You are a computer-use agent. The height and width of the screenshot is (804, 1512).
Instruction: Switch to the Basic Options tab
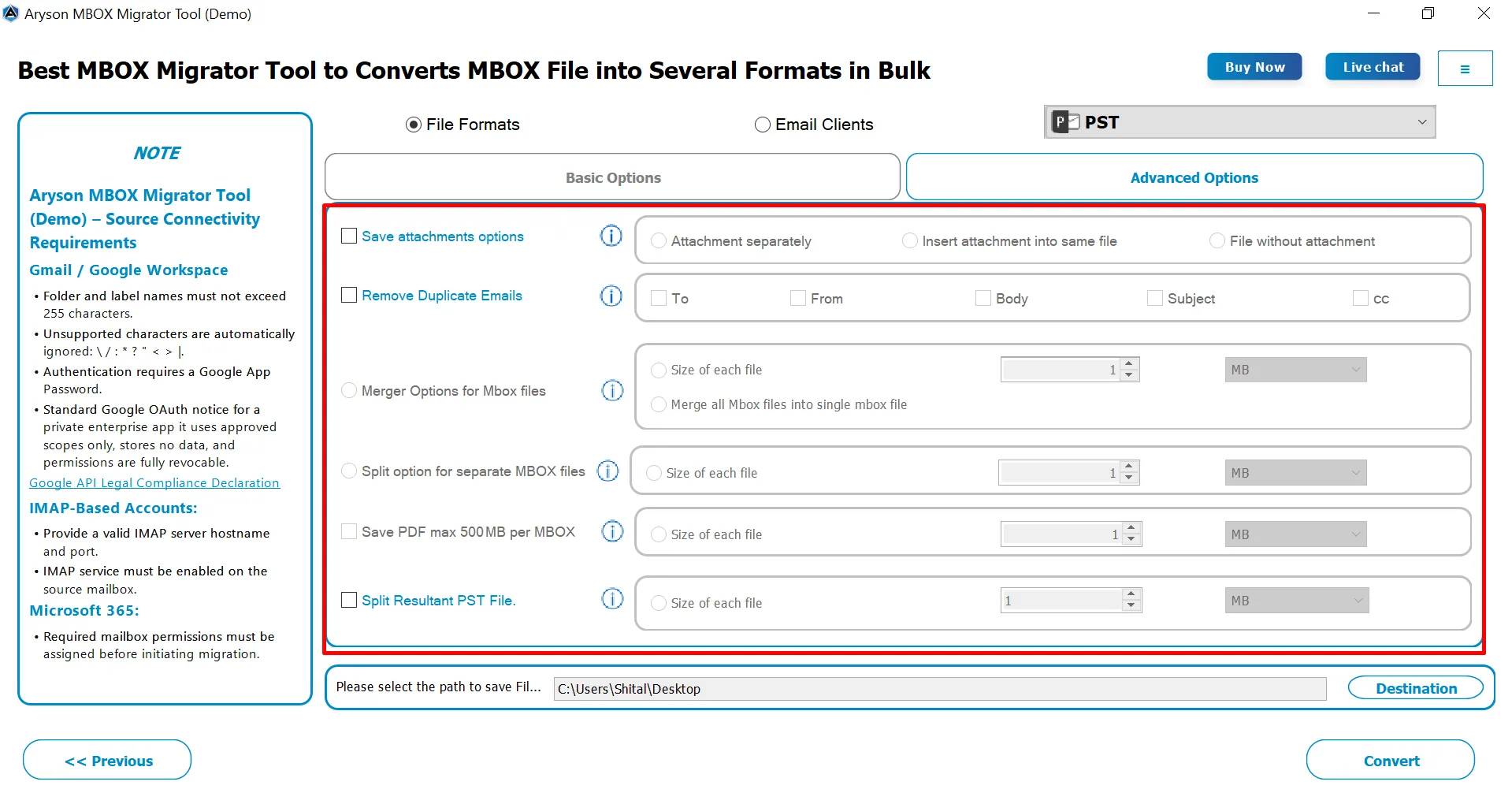(612, 177)
